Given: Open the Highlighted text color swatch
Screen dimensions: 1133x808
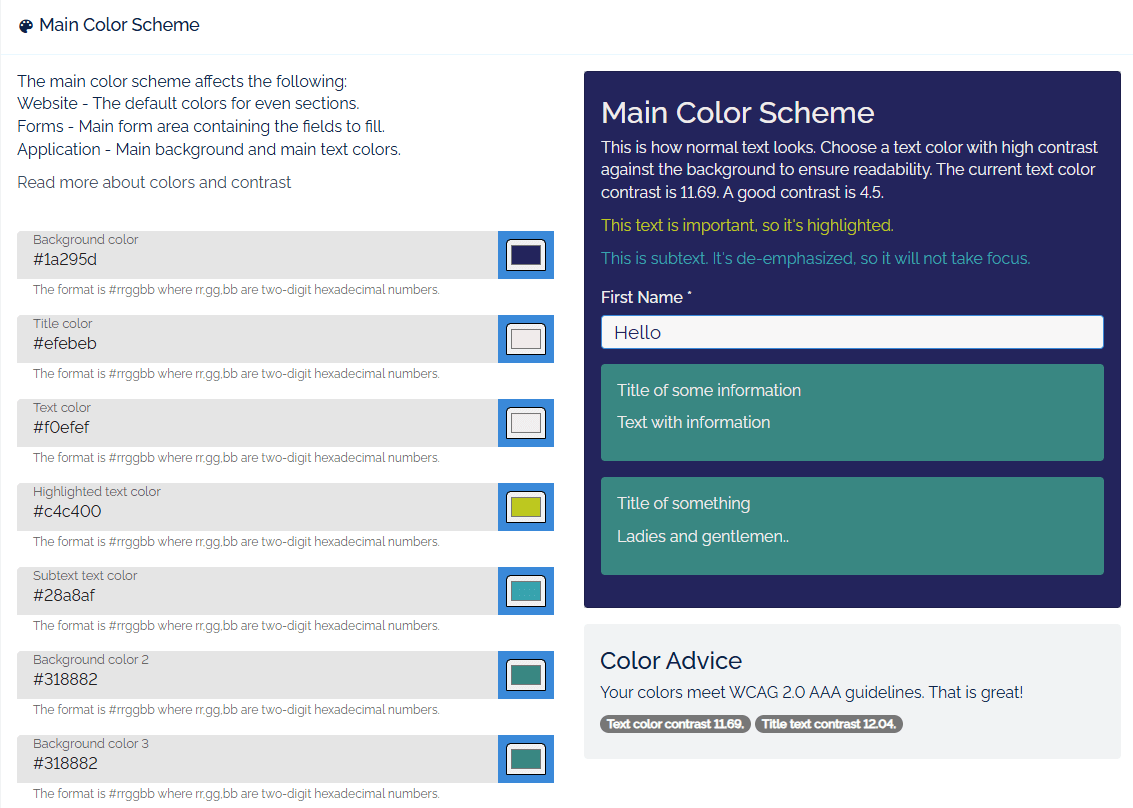Looking at the screenshot, I should (525, 507).
